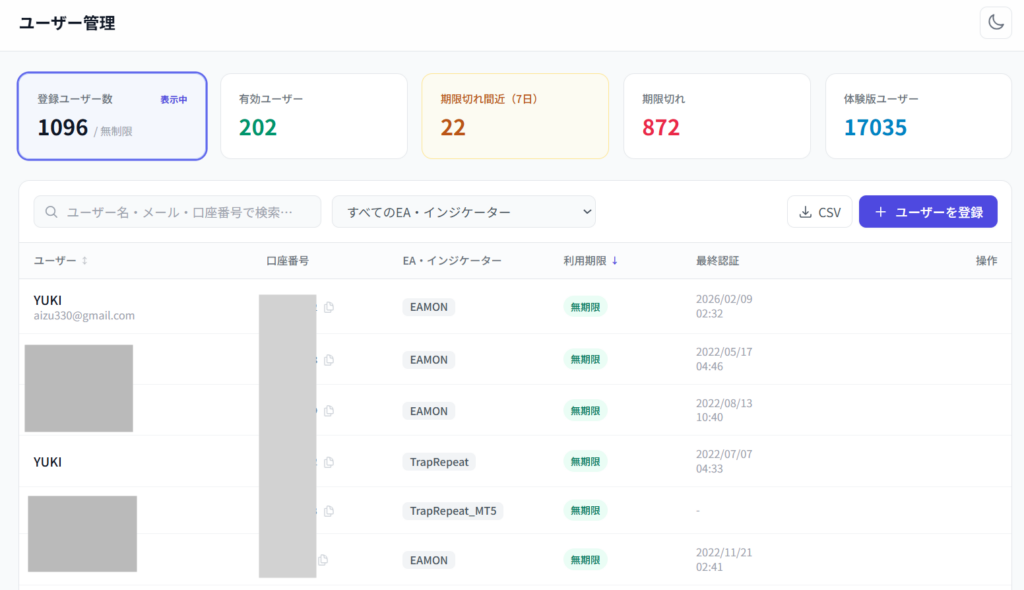
Task: Click the 口座番号 column header
Action: tap(287, 260)
